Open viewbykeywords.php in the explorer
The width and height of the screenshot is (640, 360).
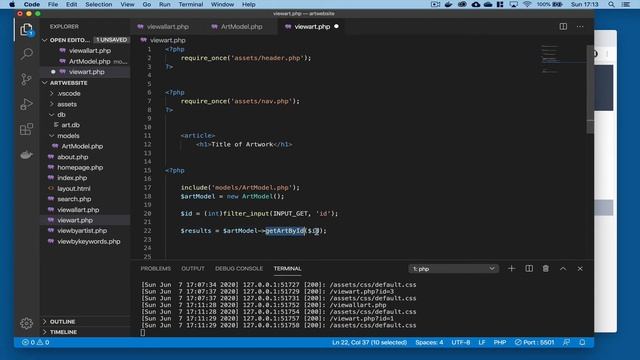coord(85,241)
